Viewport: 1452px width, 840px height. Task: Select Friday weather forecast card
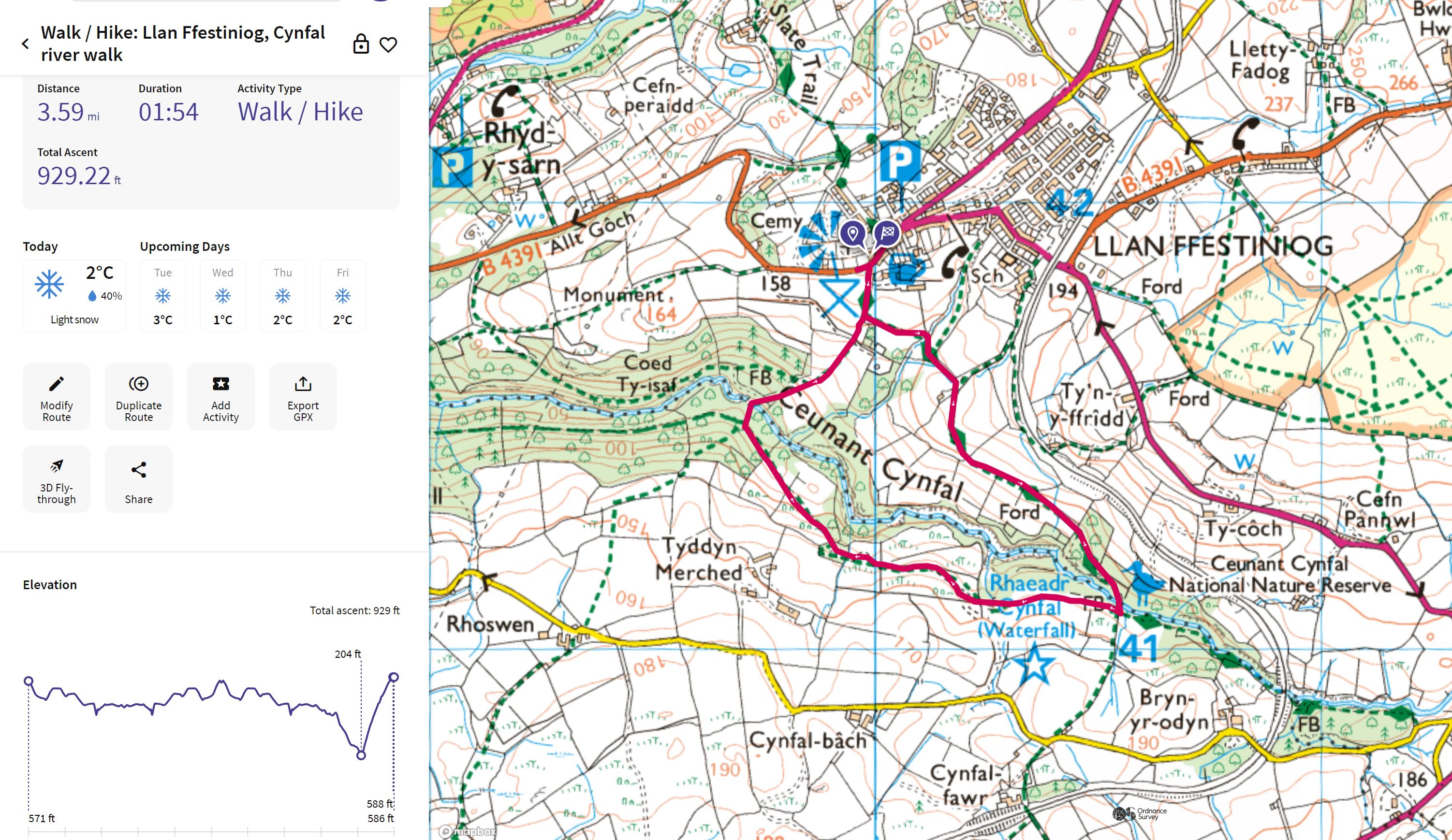342,296
